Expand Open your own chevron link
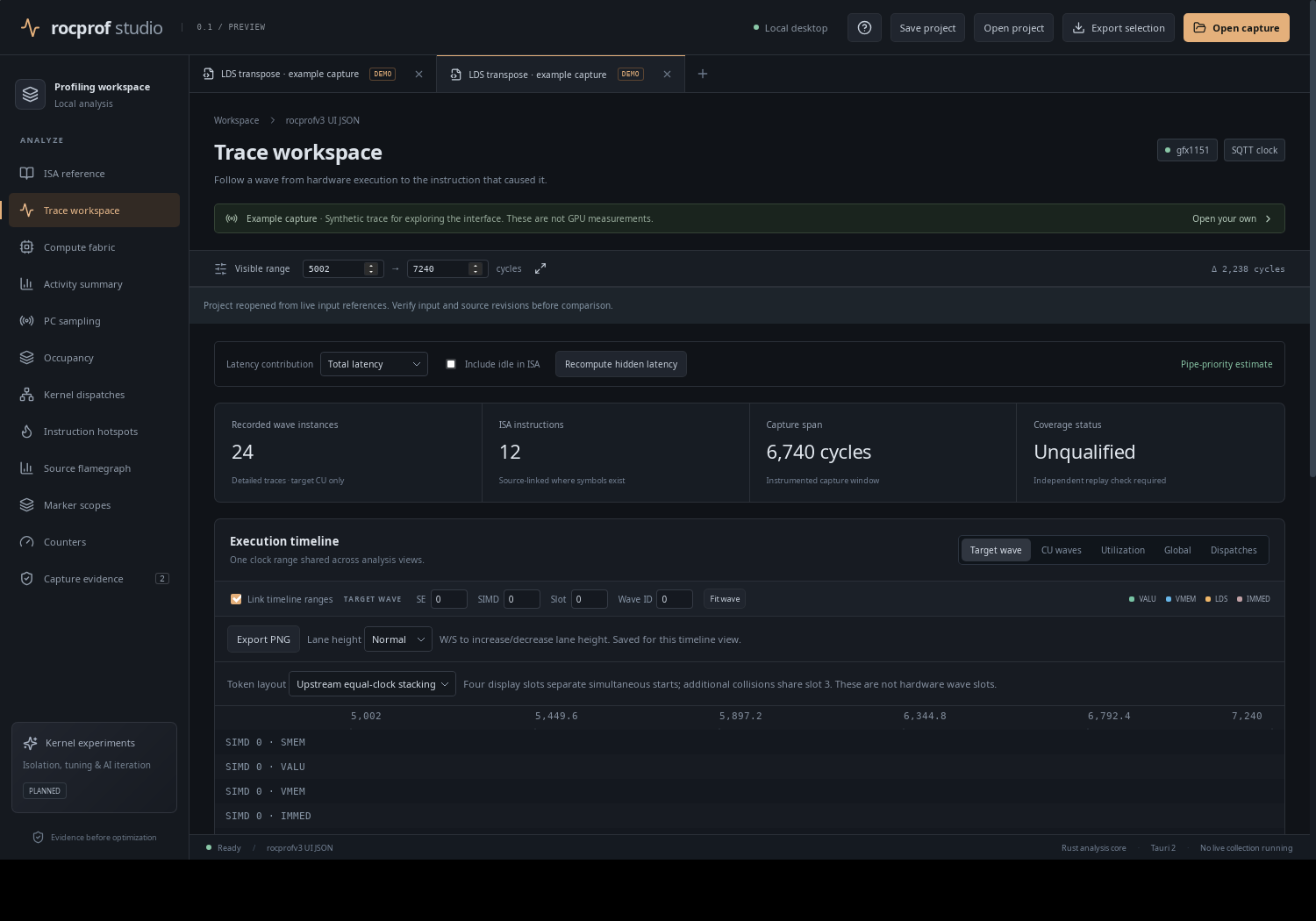This screenshot has width=1316, height=921. (1232, 218)
